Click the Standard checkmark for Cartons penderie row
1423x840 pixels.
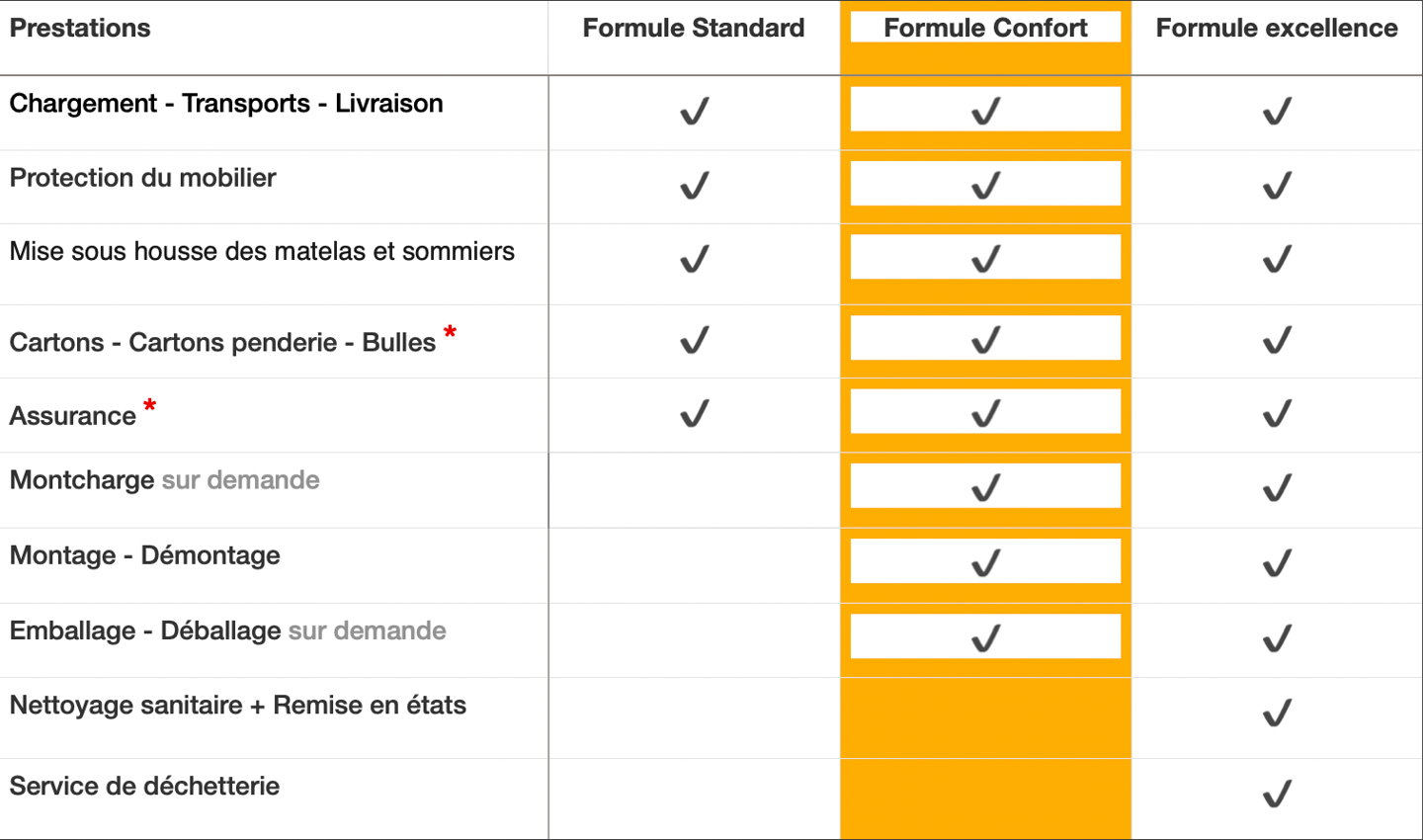(695, 340)
